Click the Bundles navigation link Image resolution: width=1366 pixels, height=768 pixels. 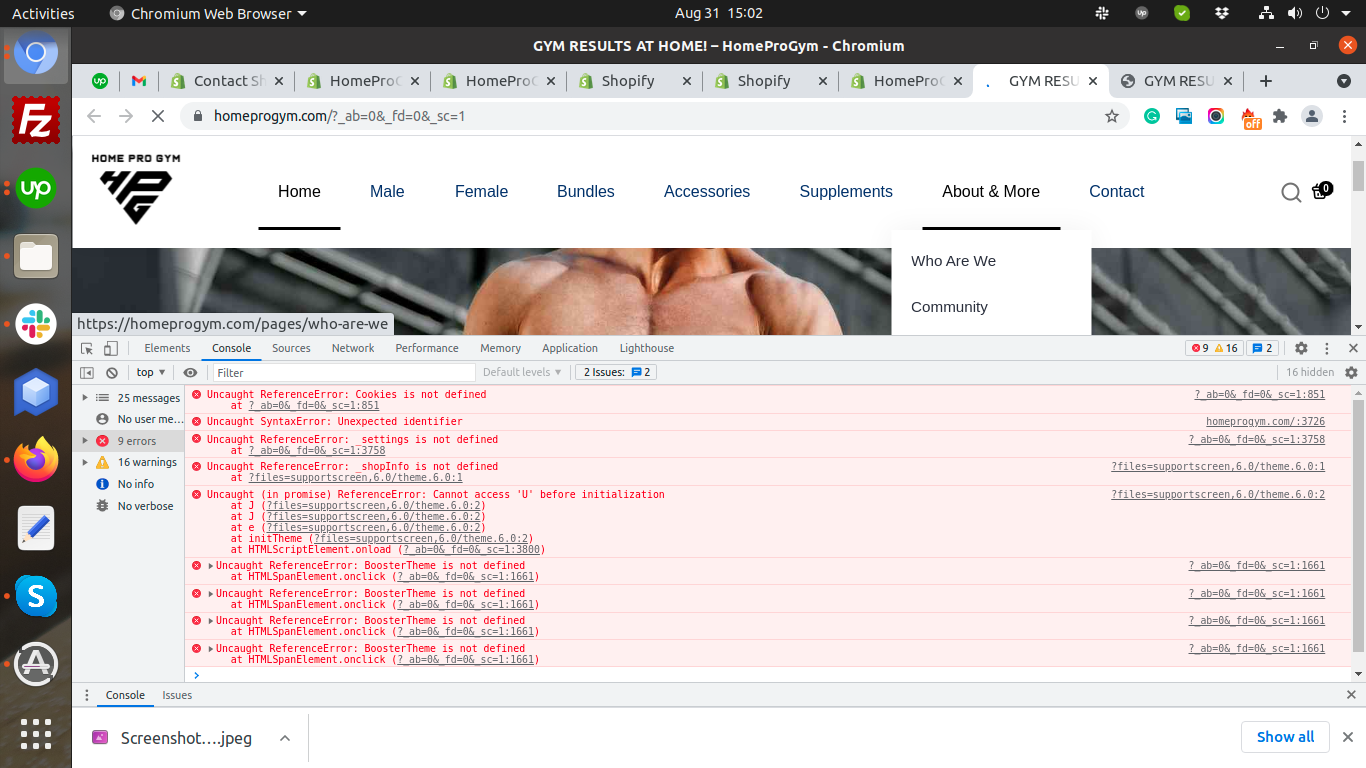(x=586, y=192)
